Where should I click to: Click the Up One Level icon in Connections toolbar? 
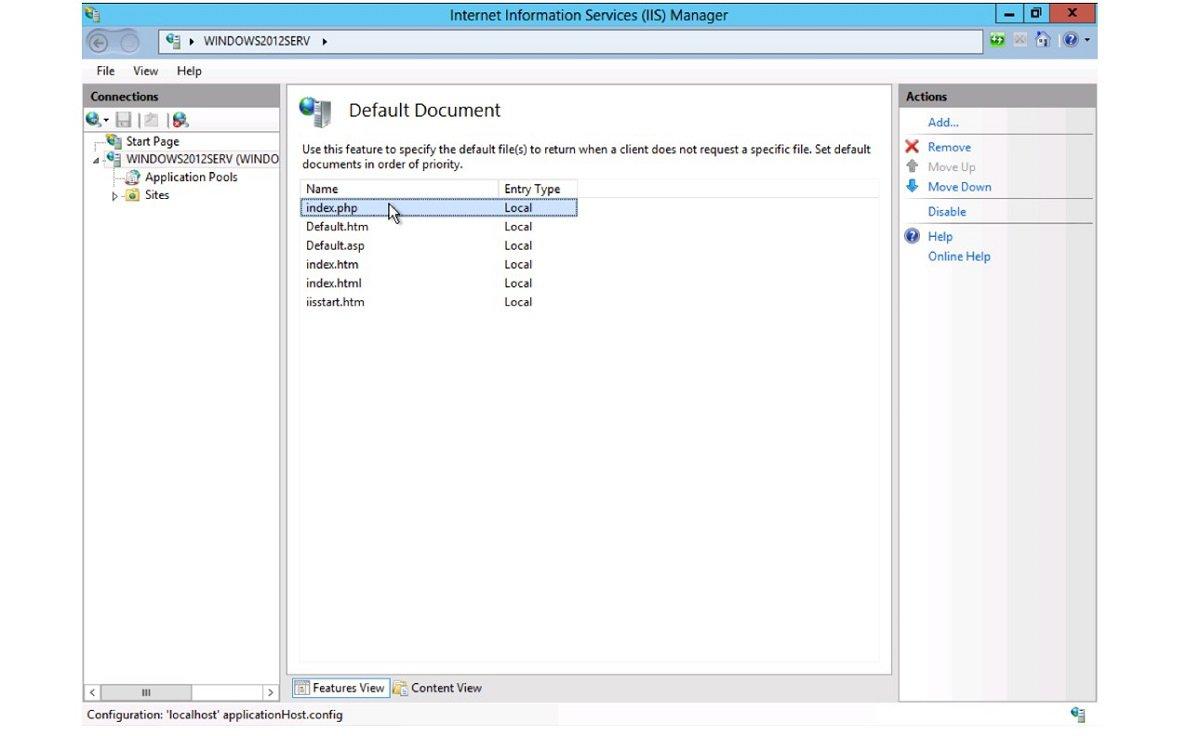tap(151, 120)
